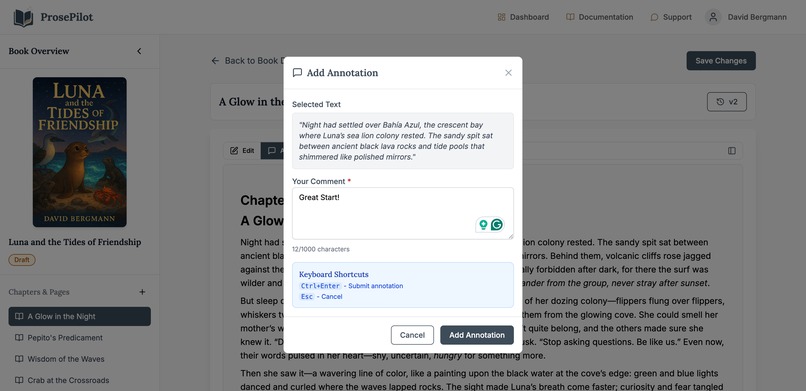This screenshot has height=391, width=806.
Task: Click the ProsePilot book logo icon
Action: (23, 17)
